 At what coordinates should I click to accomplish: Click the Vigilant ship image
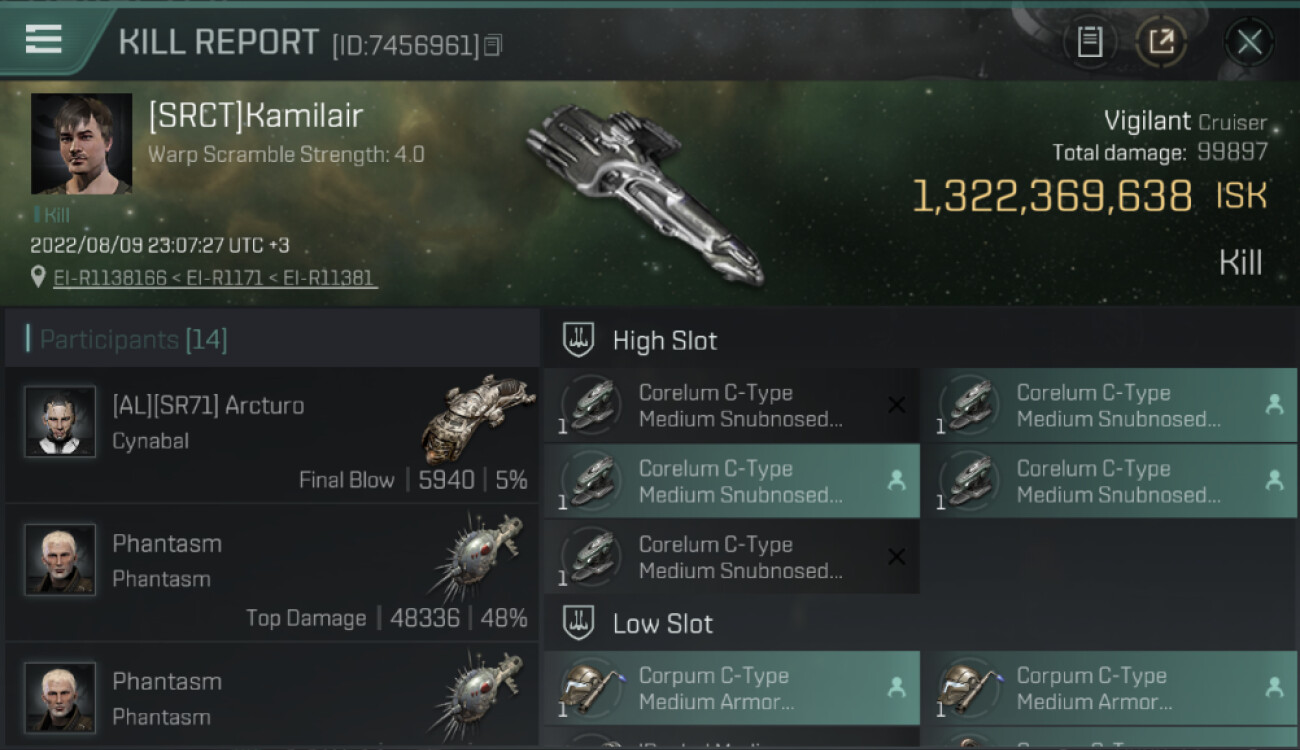tap(645, 192)
